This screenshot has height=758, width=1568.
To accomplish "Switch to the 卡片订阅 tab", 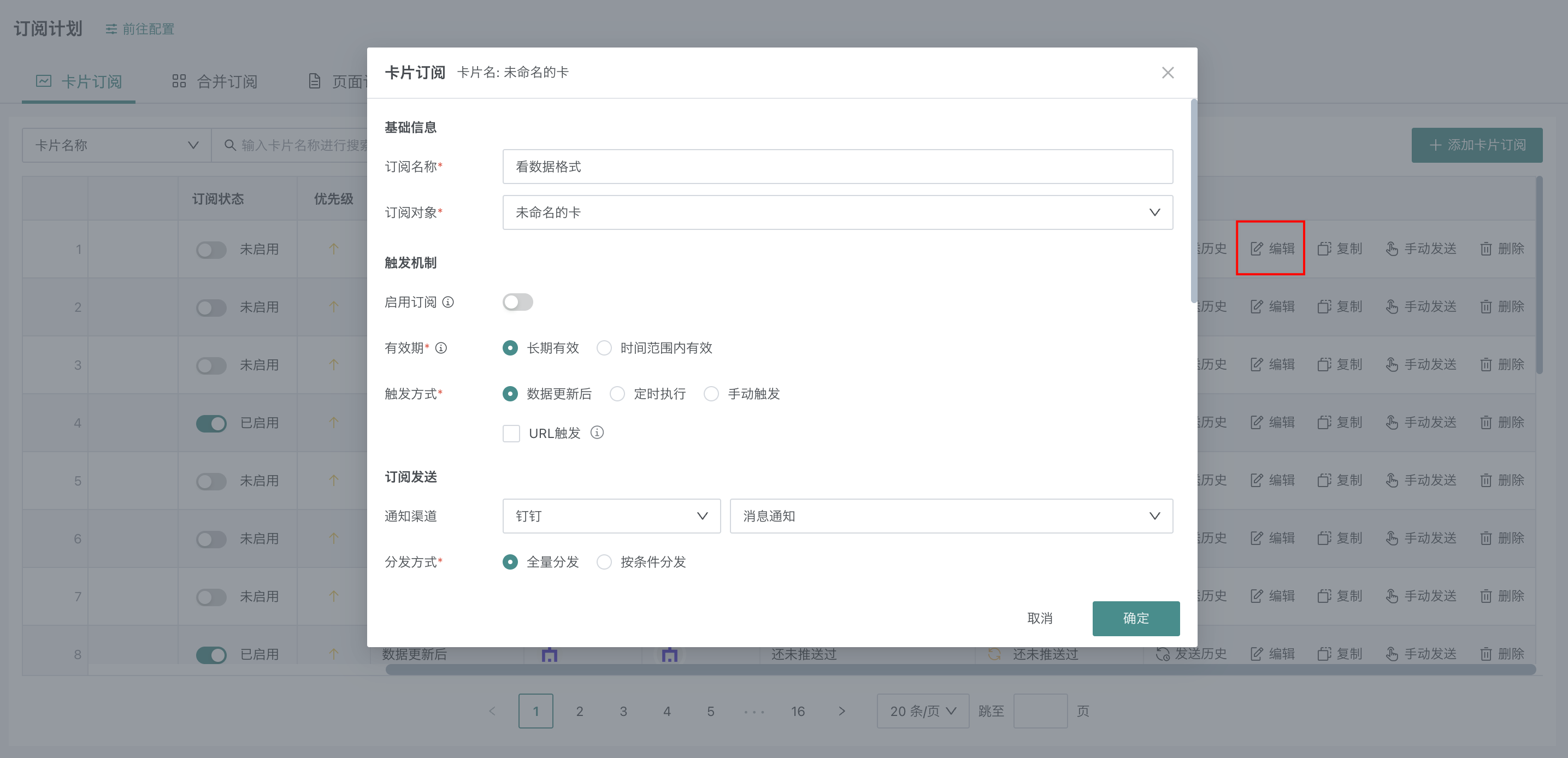I will tap(79, 81).
